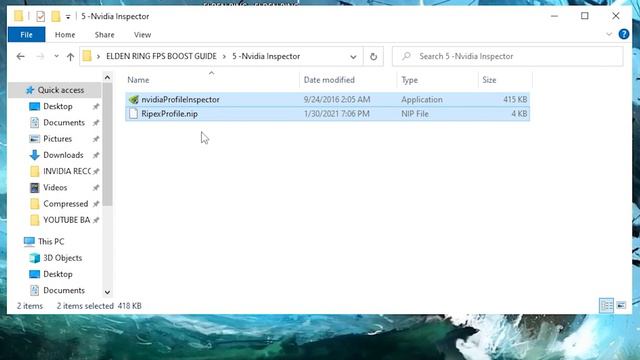Viewport: 640px width, 360px height.
Task: Open pinned Documents under Quick access
Action: click(x=64, y=122)
